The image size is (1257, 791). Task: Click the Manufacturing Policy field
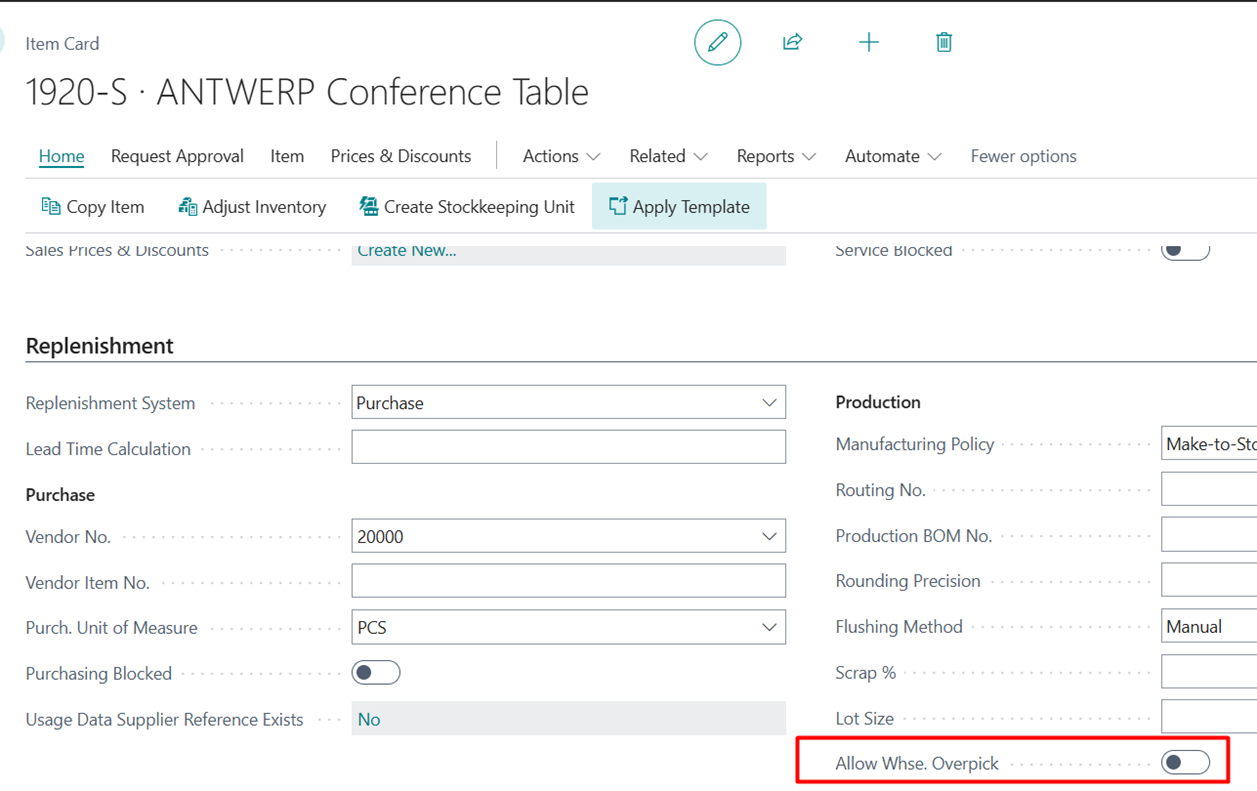click(x=1209, y=443)
